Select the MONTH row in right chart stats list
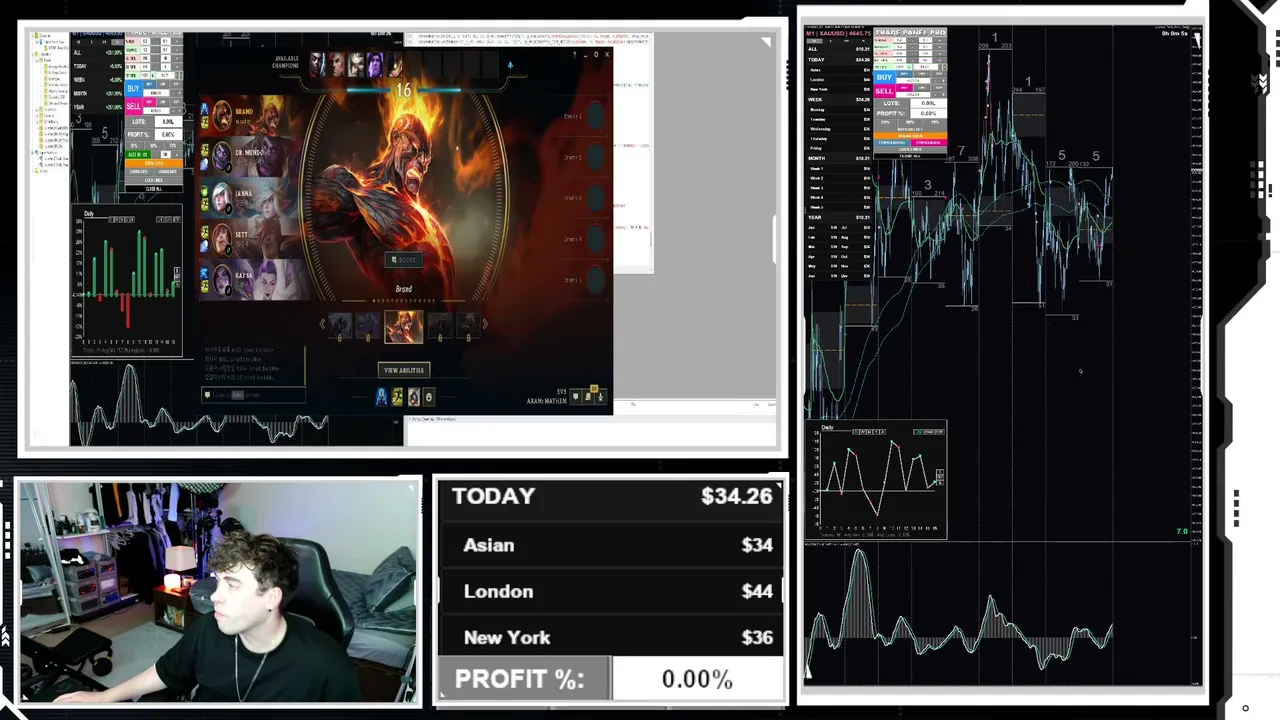 click(839, 158)
